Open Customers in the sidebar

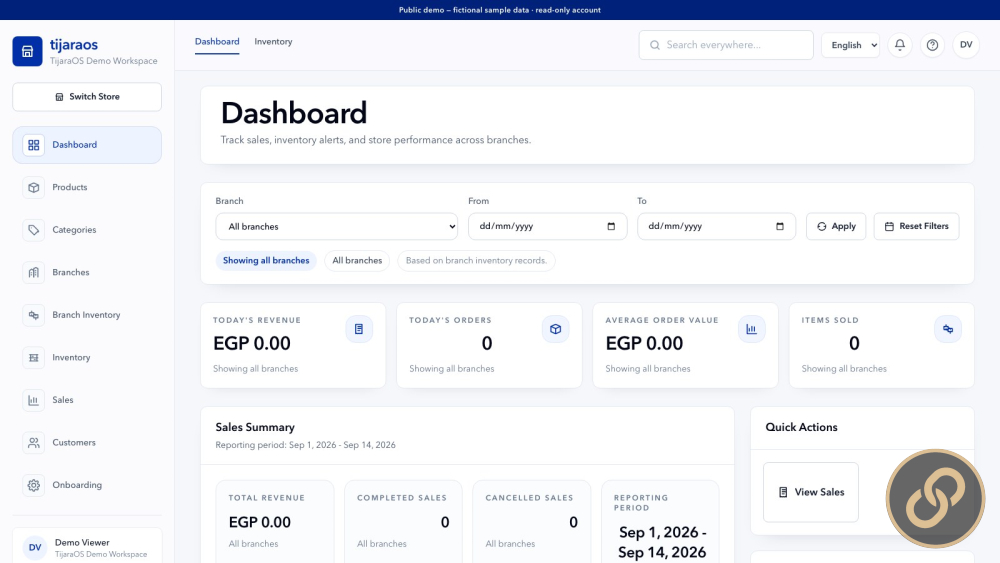[87, 442]
